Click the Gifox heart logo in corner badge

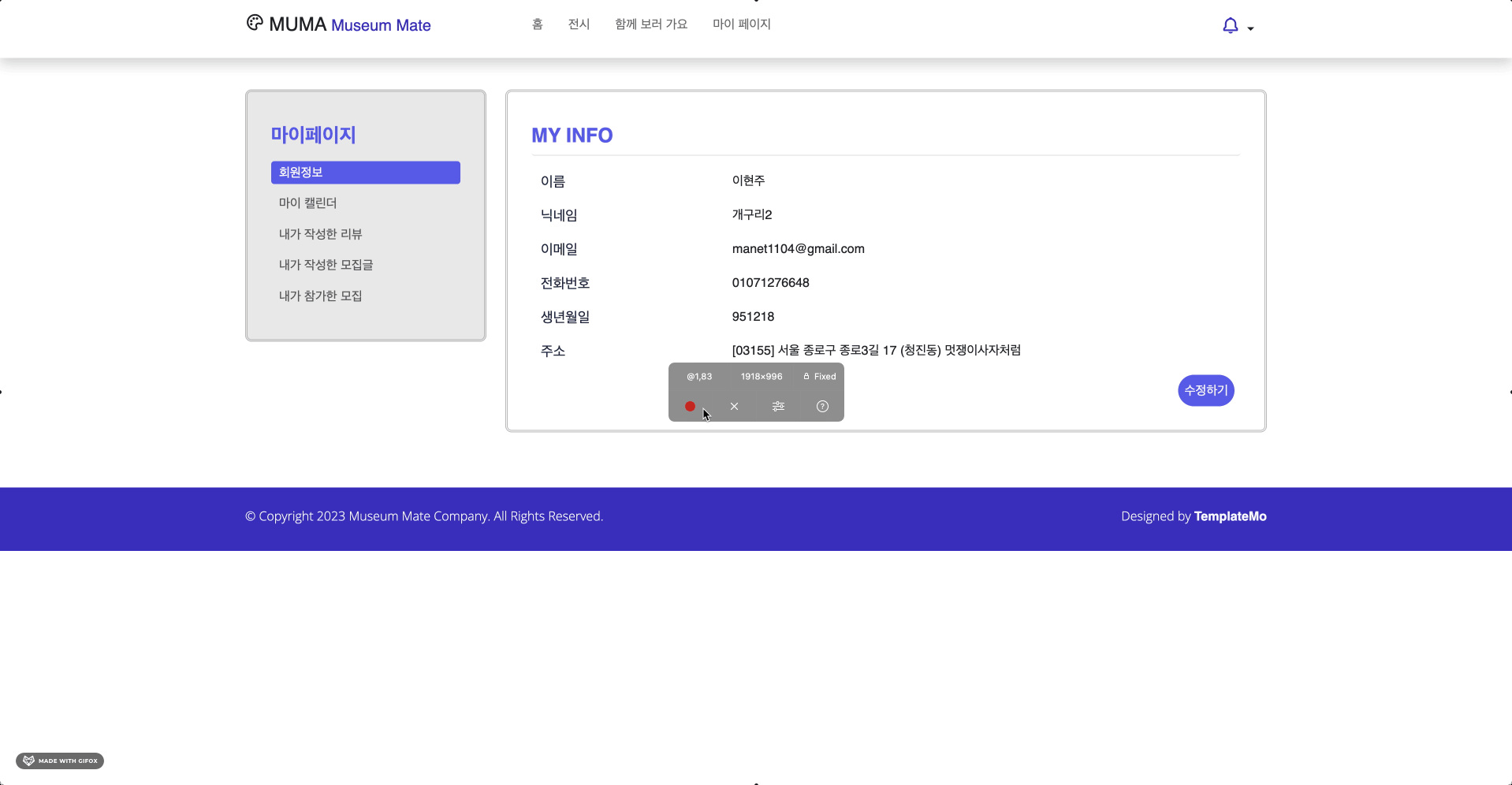tap(28, 760)
